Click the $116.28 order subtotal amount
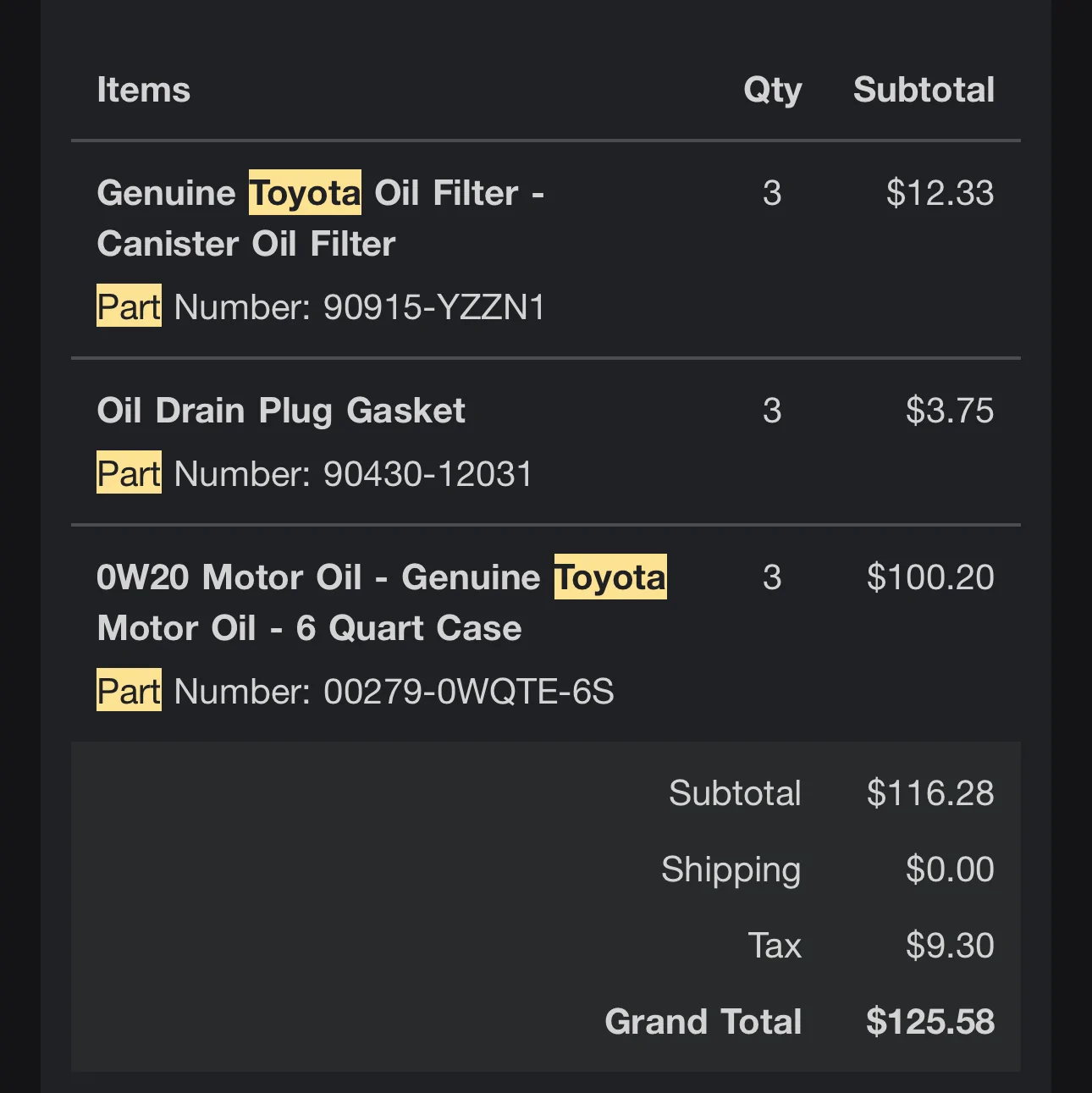 coord(930,793)
